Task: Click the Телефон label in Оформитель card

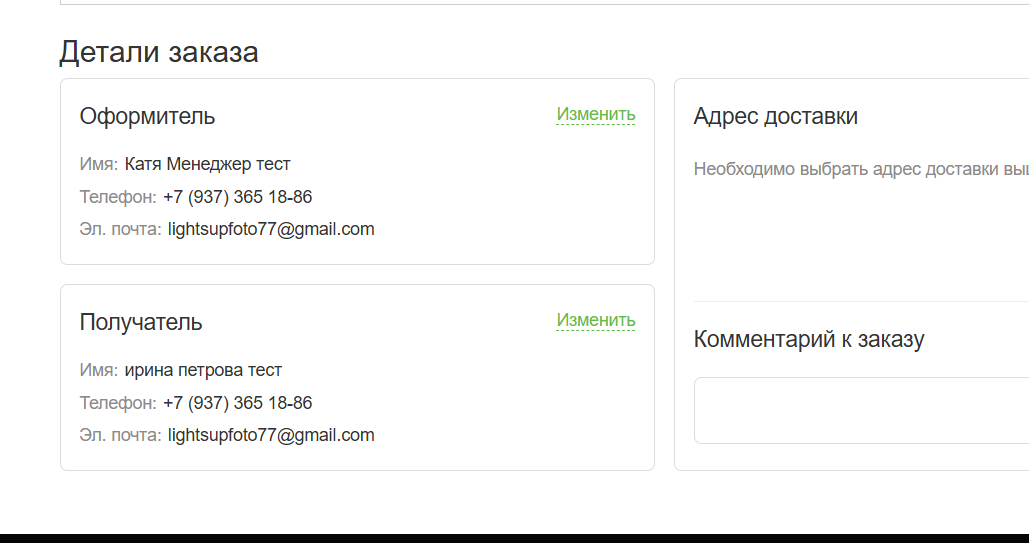Action: coord(118,197)
